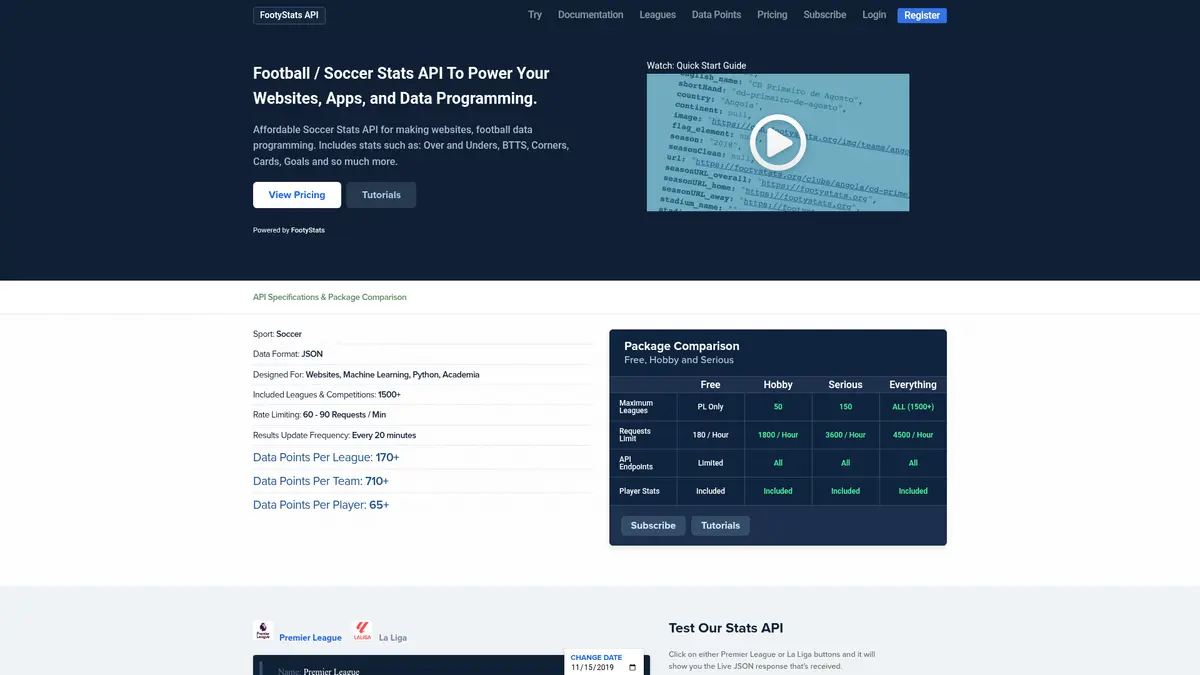
Task: Play the Quick Start Guide video
Action: [778, 143]
